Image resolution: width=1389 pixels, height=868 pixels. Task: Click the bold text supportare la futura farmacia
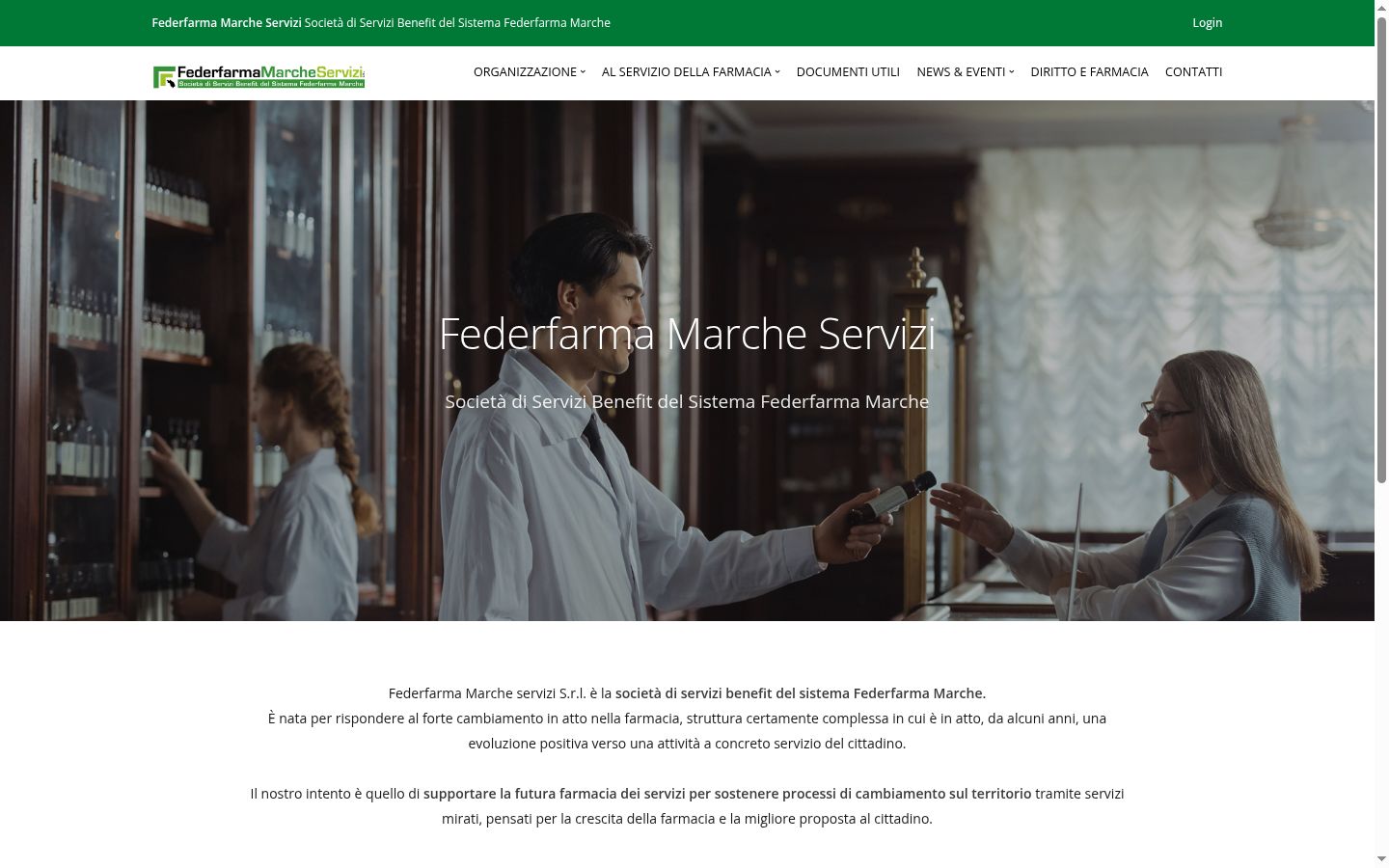pos(727,794)
